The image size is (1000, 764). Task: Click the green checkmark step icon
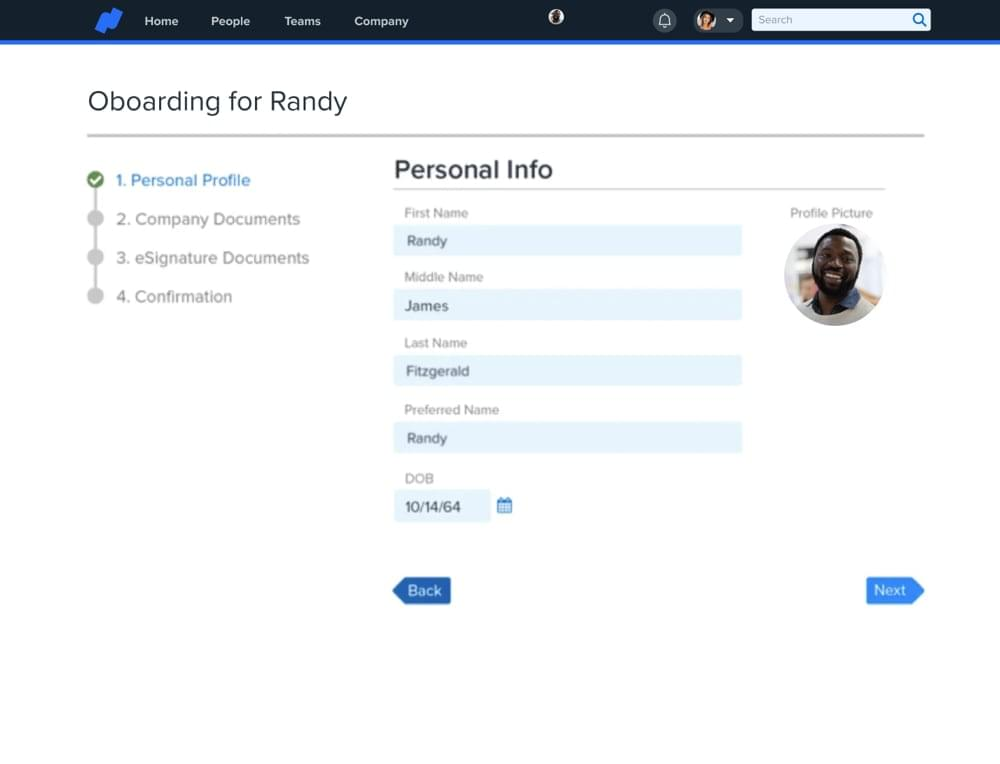(x=95, y=180)
